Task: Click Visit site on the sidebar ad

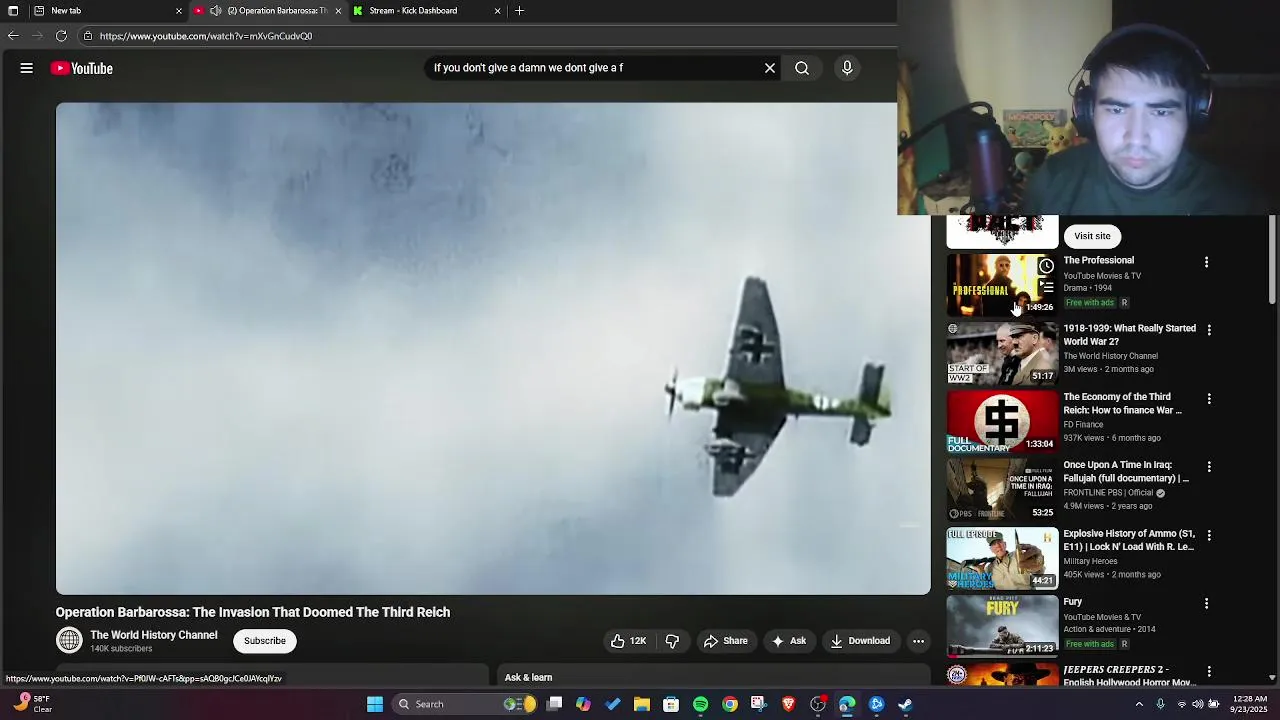Action: pos(1092,236)
